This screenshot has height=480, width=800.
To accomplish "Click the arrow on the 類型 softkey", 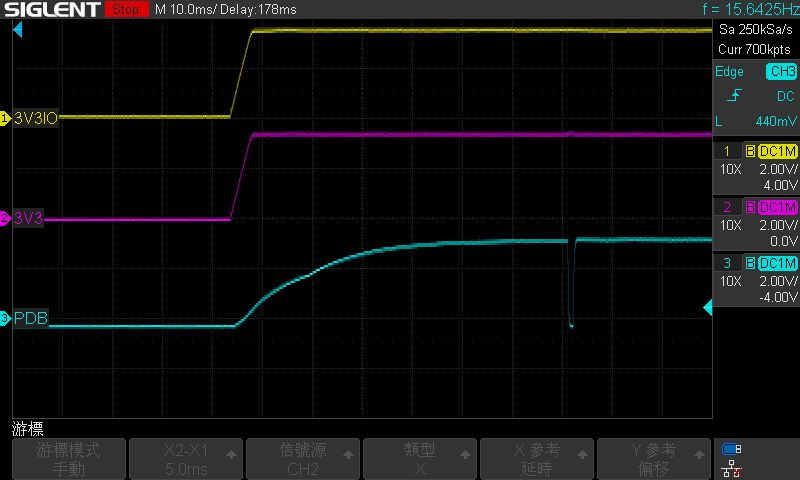I will (x=465, y=454).
